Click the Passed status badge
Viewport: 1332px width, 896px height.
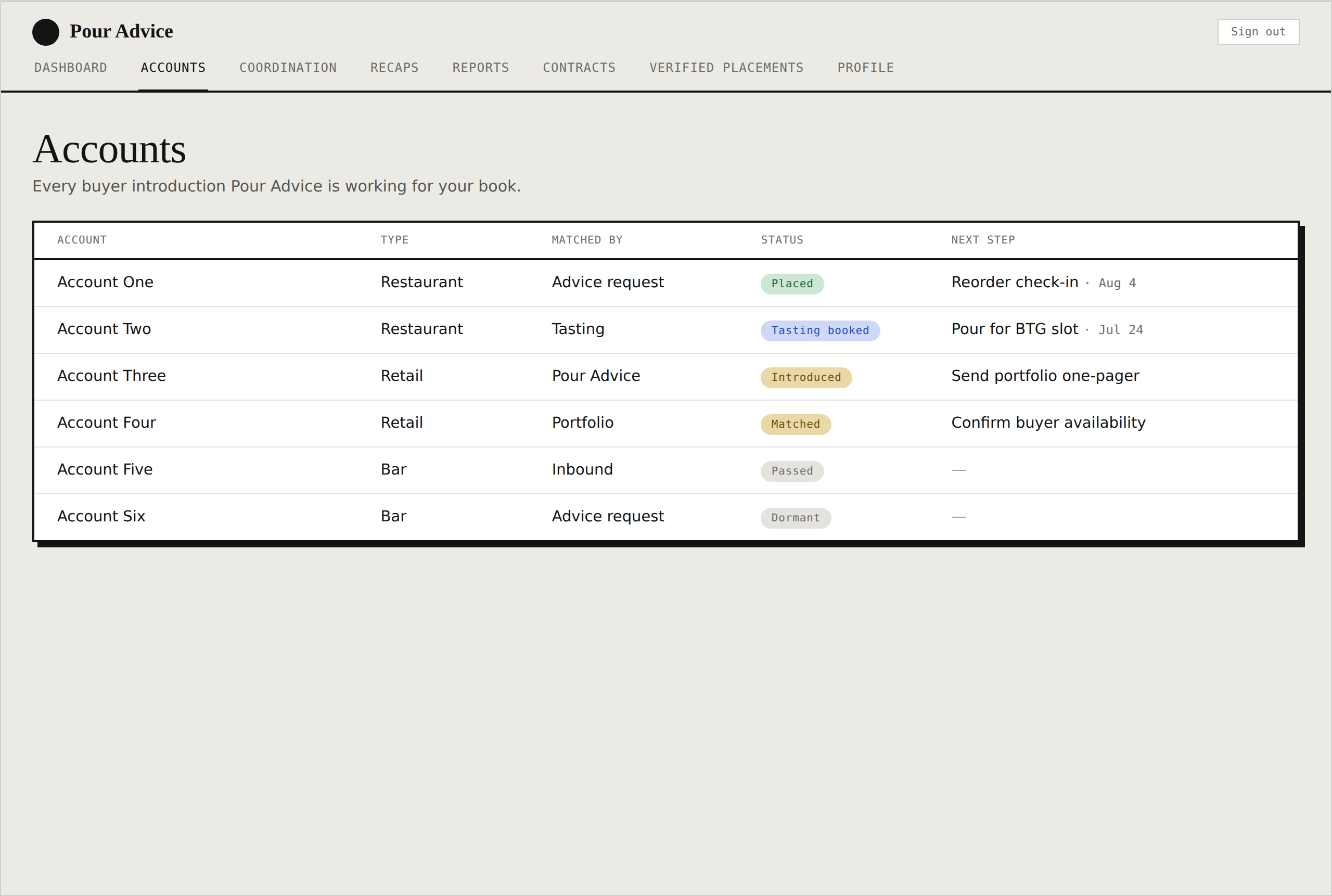792,471
